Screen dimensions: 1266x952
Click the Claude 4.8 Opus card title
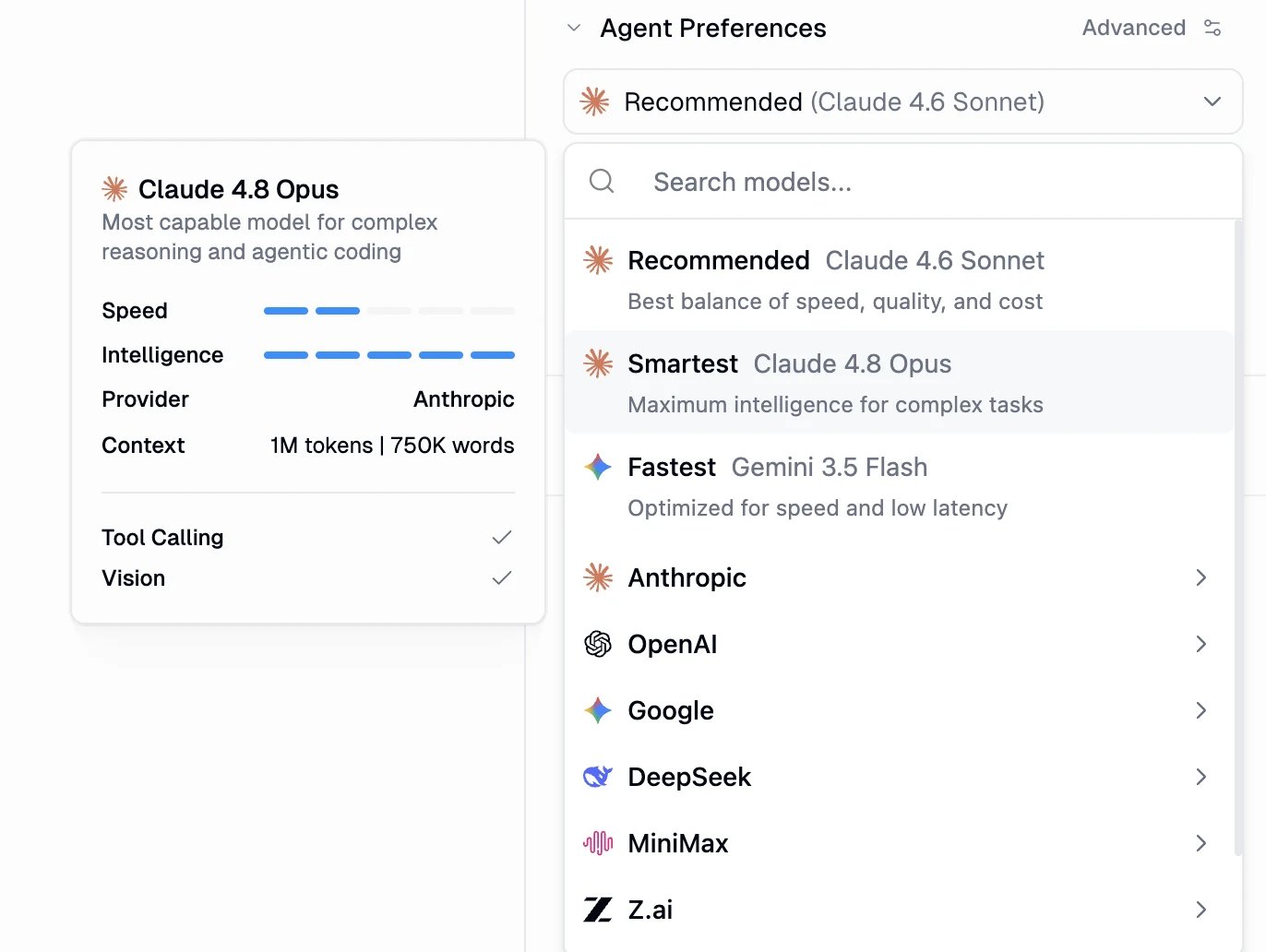coord(238,189)
